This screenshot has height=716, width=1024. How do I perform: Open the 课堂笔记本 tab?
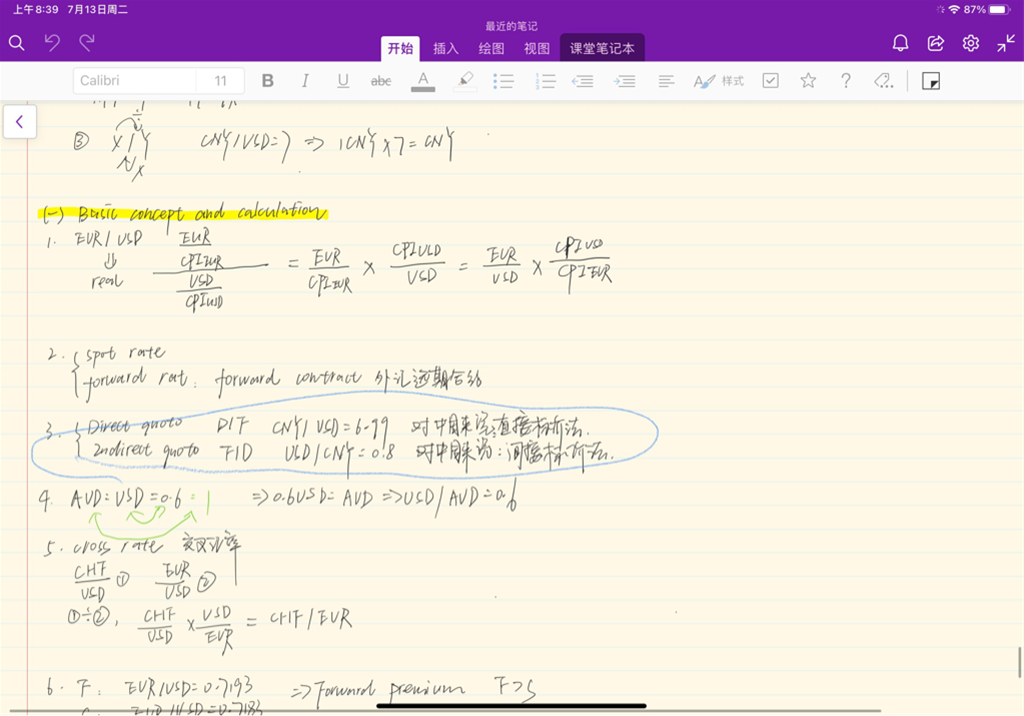point(602,48)
